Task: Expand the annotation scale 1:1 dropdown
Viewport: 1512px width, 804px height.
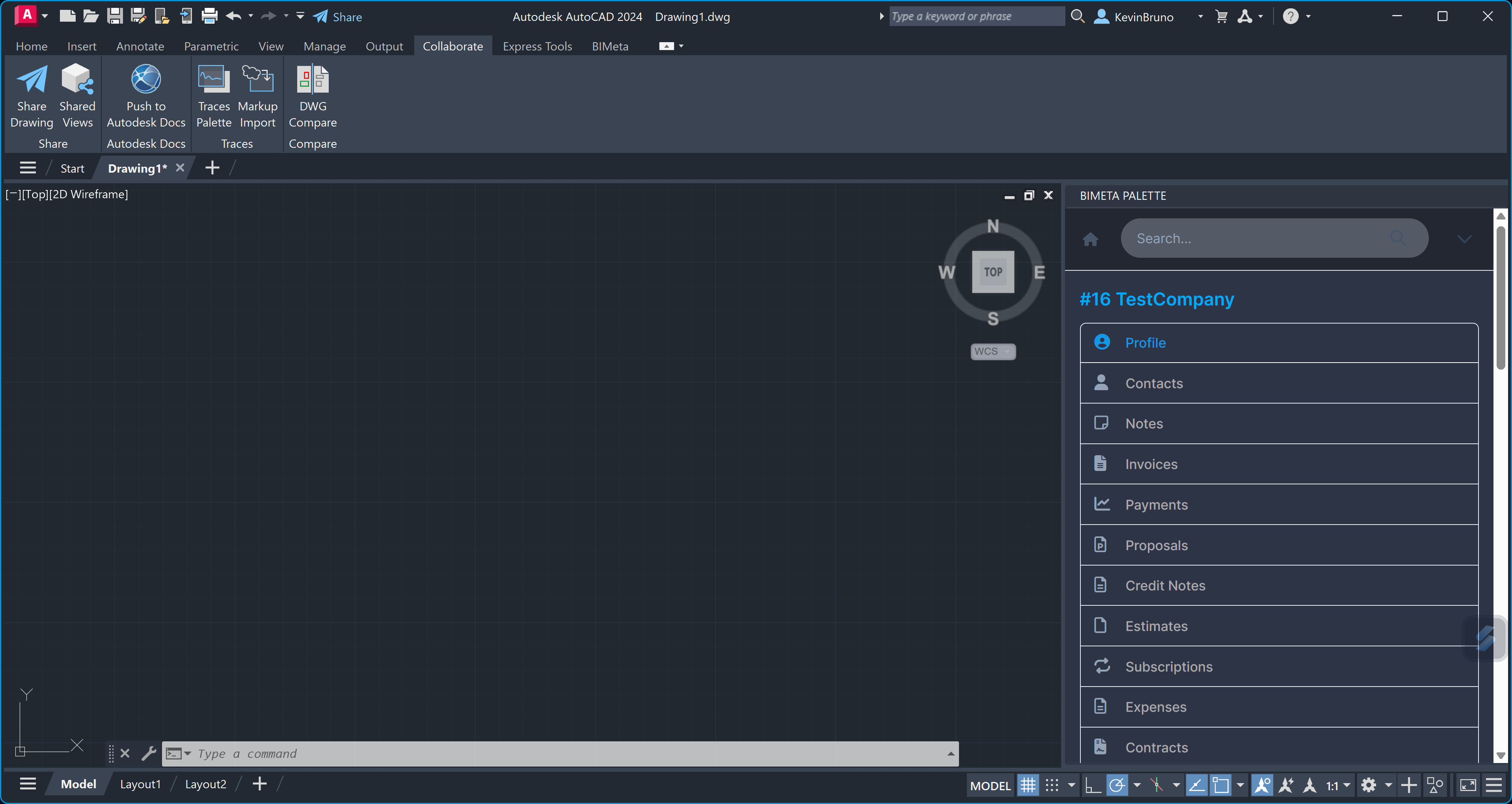Action: coord(1346,785)
